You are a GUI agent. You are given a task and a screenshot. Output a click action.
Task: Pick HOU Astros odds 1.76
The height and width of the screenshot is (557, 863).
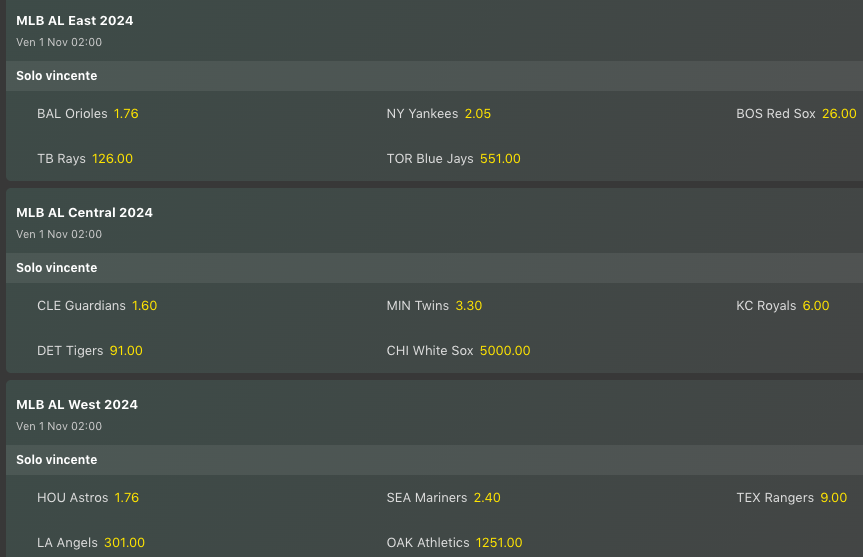coord(126,498)
